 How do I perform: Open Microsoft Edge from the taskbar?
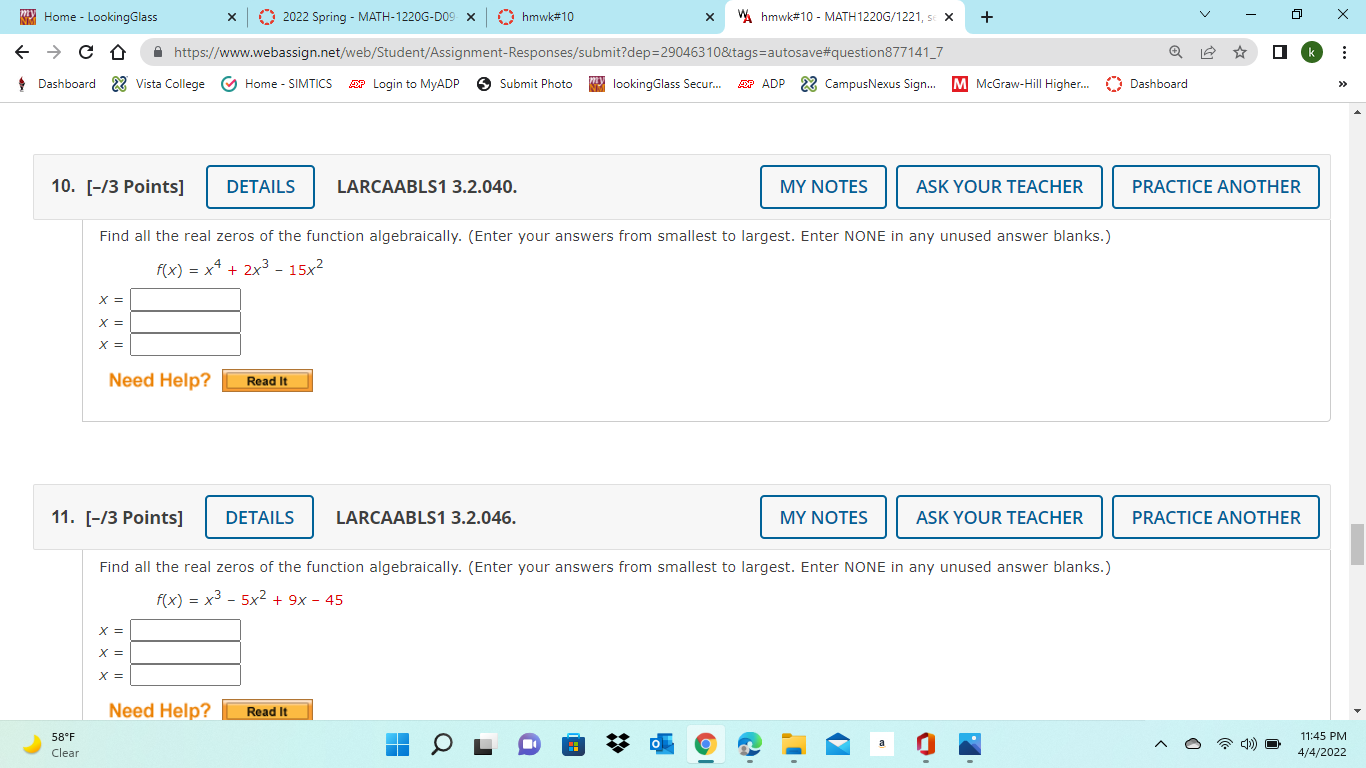(x=750, y=745)
